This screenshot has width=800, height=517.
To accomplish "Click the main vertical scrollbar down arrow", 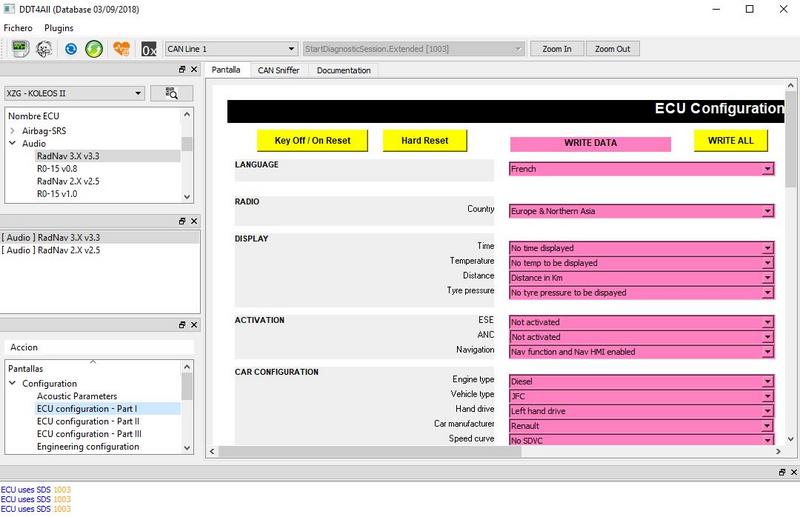I will [790, 438].
